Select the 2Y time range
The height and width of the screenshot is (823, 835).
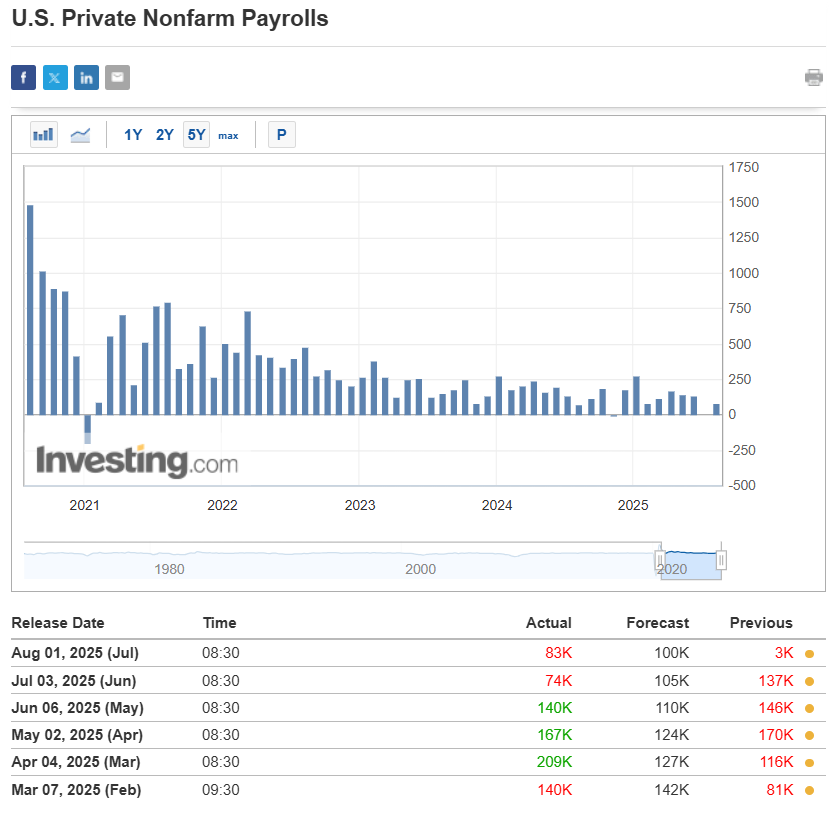pos(165,134)
